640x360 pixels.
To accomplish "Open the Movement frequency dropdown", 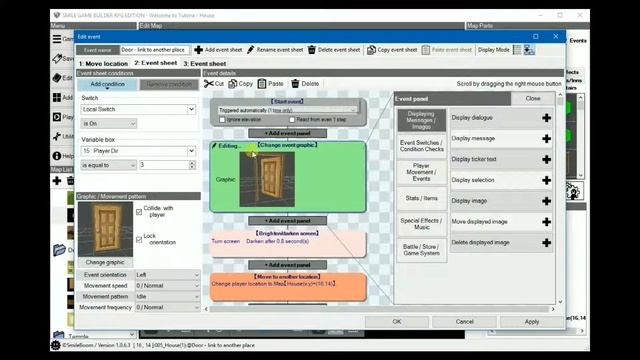I will 167,307.
